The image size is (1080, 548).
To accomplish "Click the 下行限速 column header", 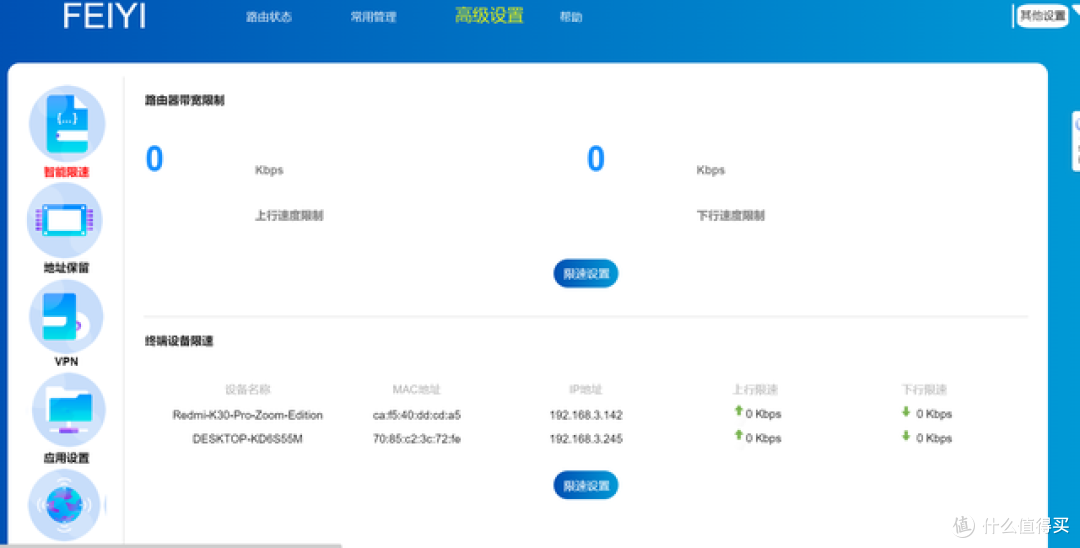I will pyautogui.click(x=924, y=390).
